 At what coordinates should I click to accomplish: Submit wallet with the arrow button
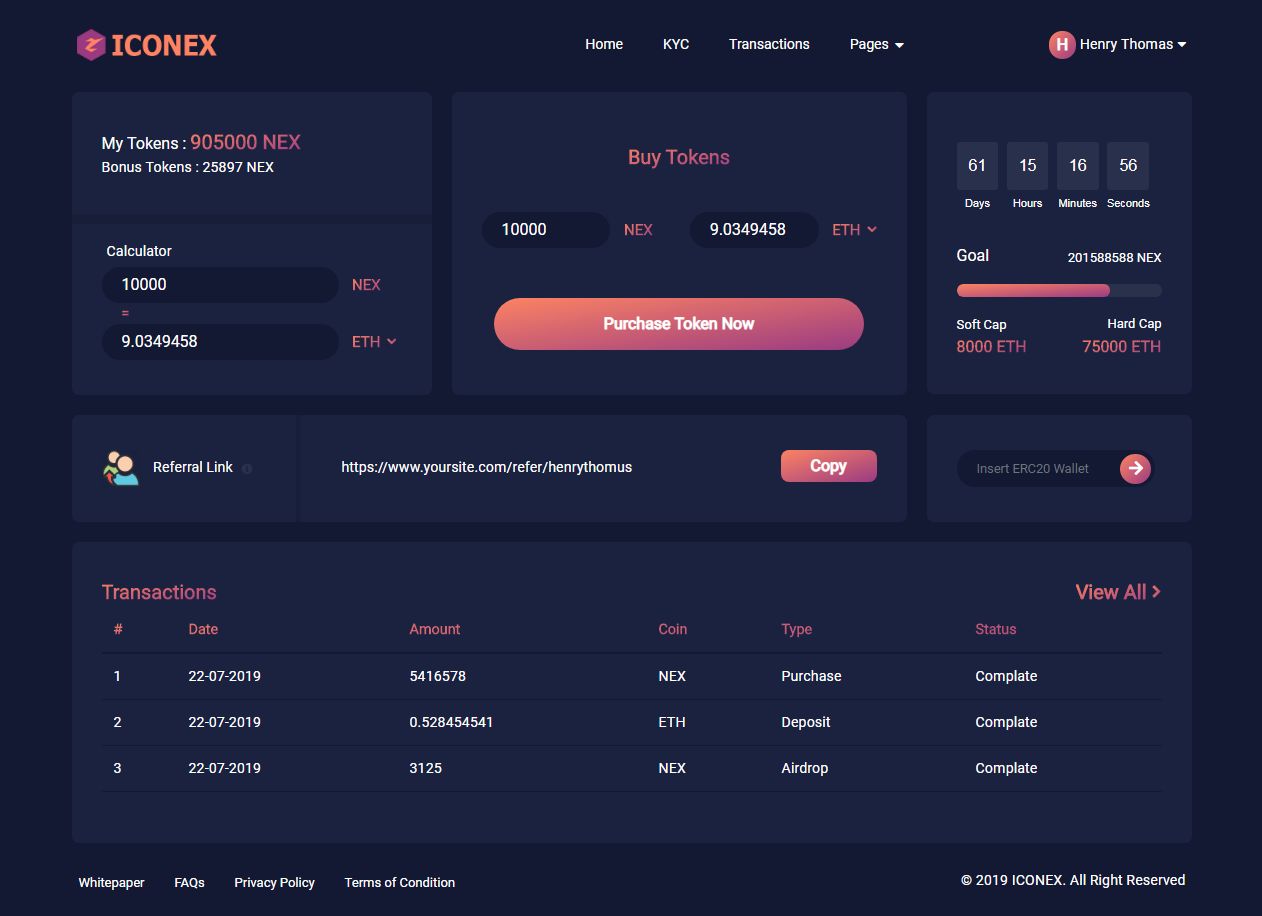click(1135, 468)
